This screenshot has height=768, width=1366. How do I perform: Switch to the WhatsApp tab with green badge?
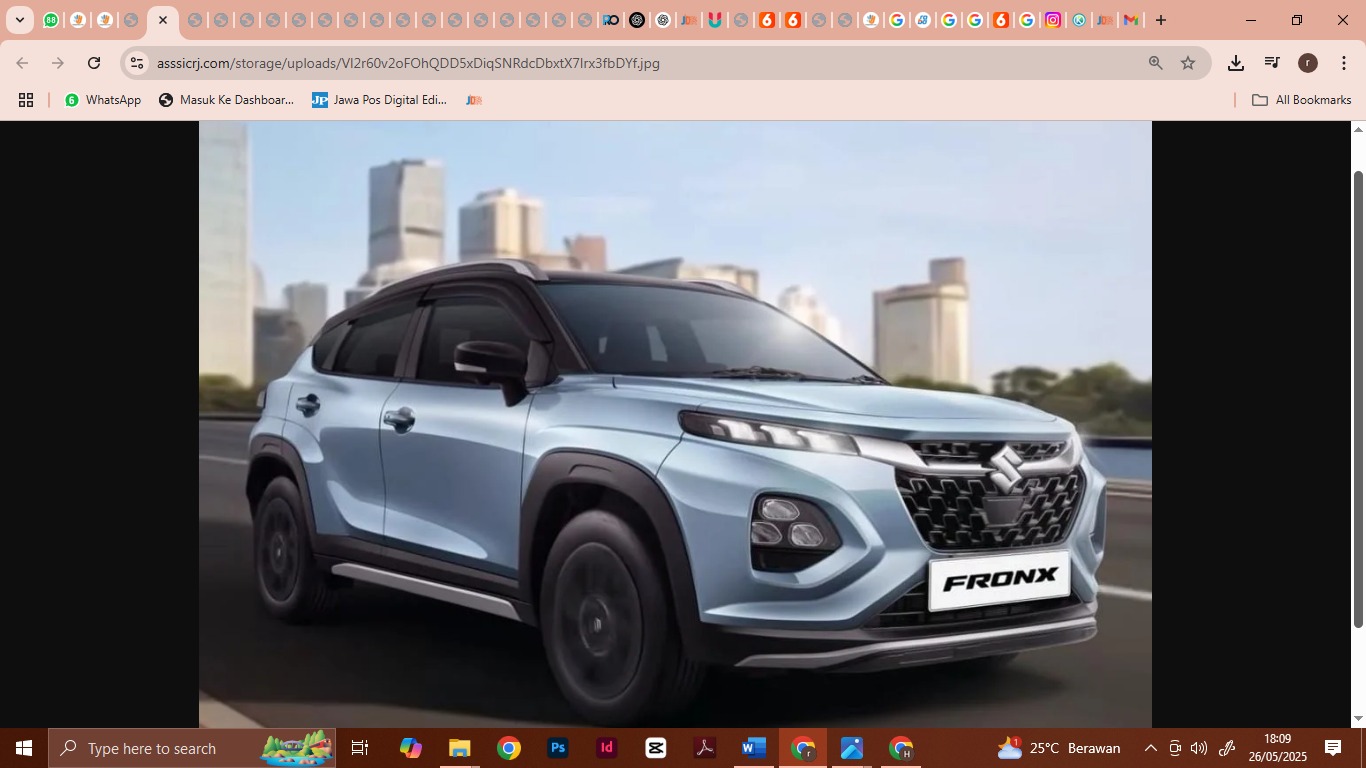tap(51, 20)
